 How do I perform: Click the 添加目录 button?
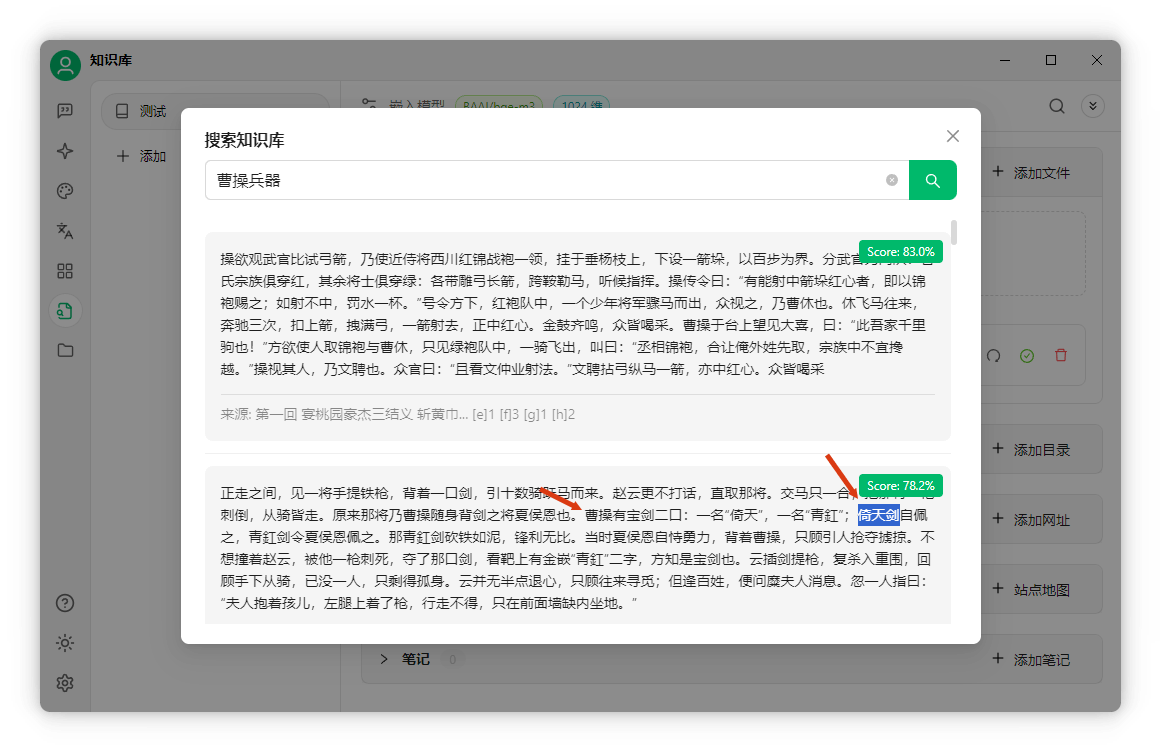1032,449
